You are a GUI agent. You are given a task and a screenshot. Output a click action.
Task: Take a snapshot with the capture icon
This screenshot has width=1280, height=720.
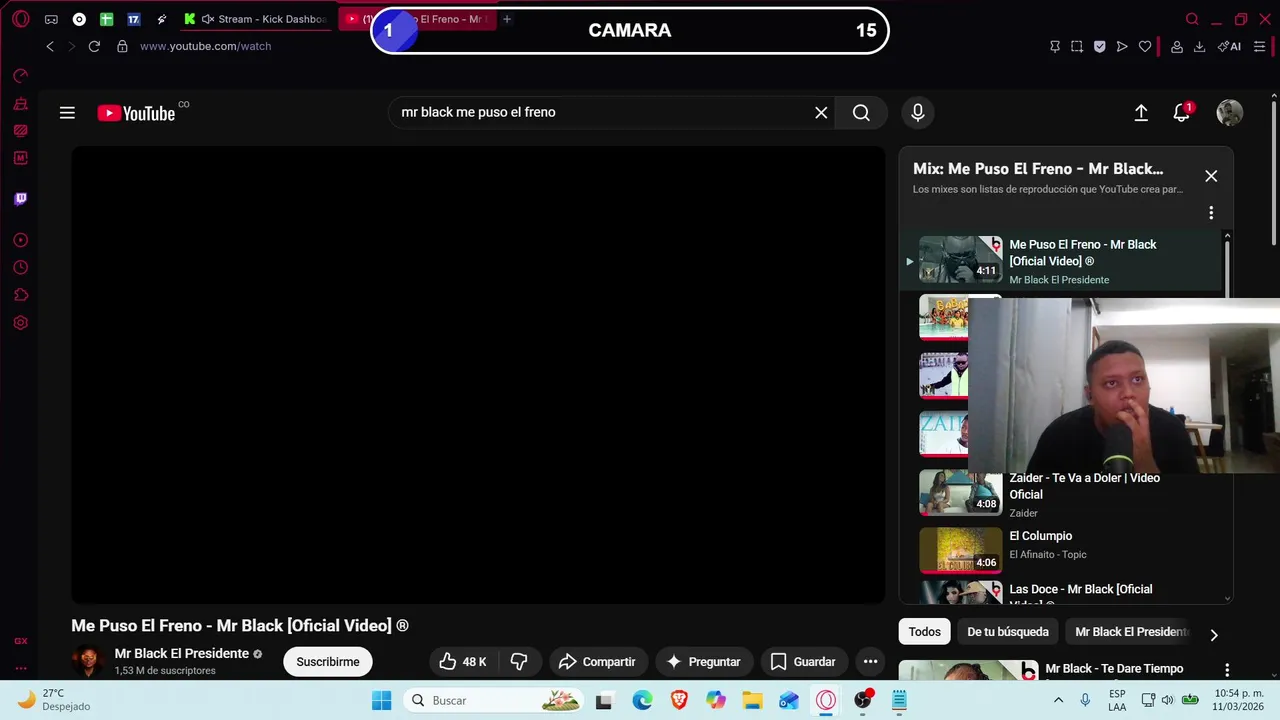[x=1077, y=46]
